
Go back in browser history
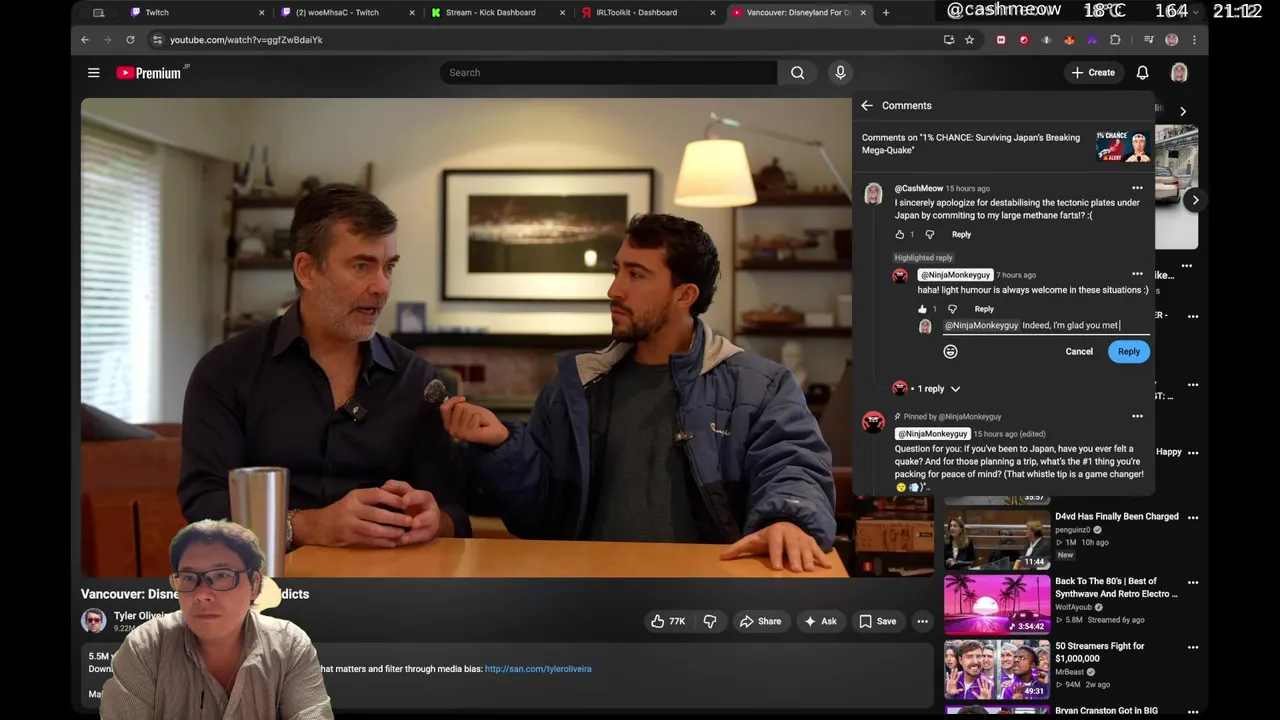(85, 40)
